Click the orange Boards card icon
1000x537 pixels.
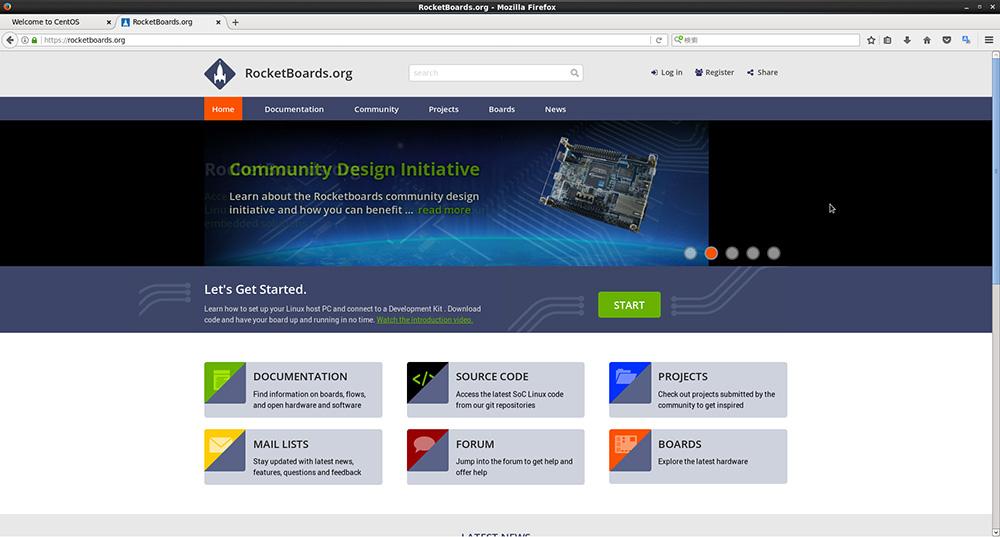click(629, 450)
